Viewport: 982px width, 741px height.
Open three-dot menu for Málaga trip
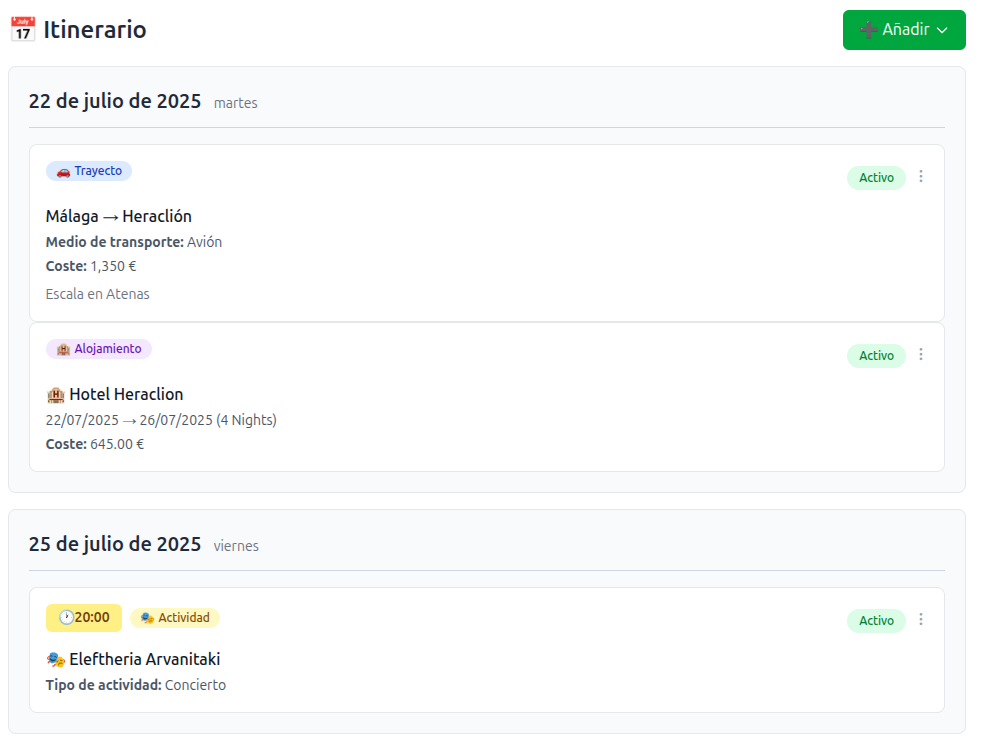[x=921, y=177]
